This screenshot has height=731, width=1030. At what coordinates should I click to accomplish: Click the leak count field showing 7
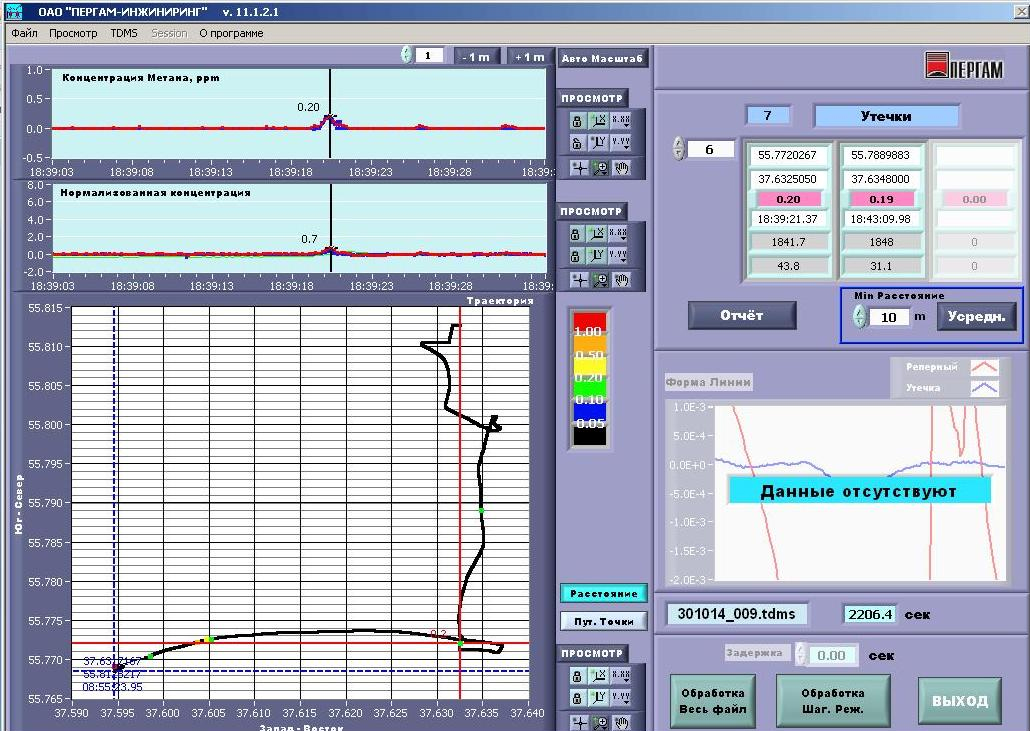click(767, 116)
